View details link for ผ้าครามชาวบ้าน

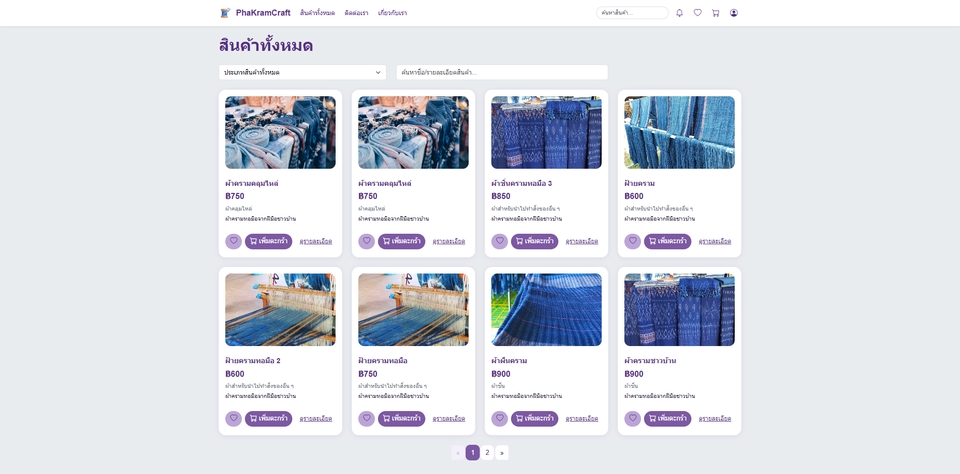[714, 419]
